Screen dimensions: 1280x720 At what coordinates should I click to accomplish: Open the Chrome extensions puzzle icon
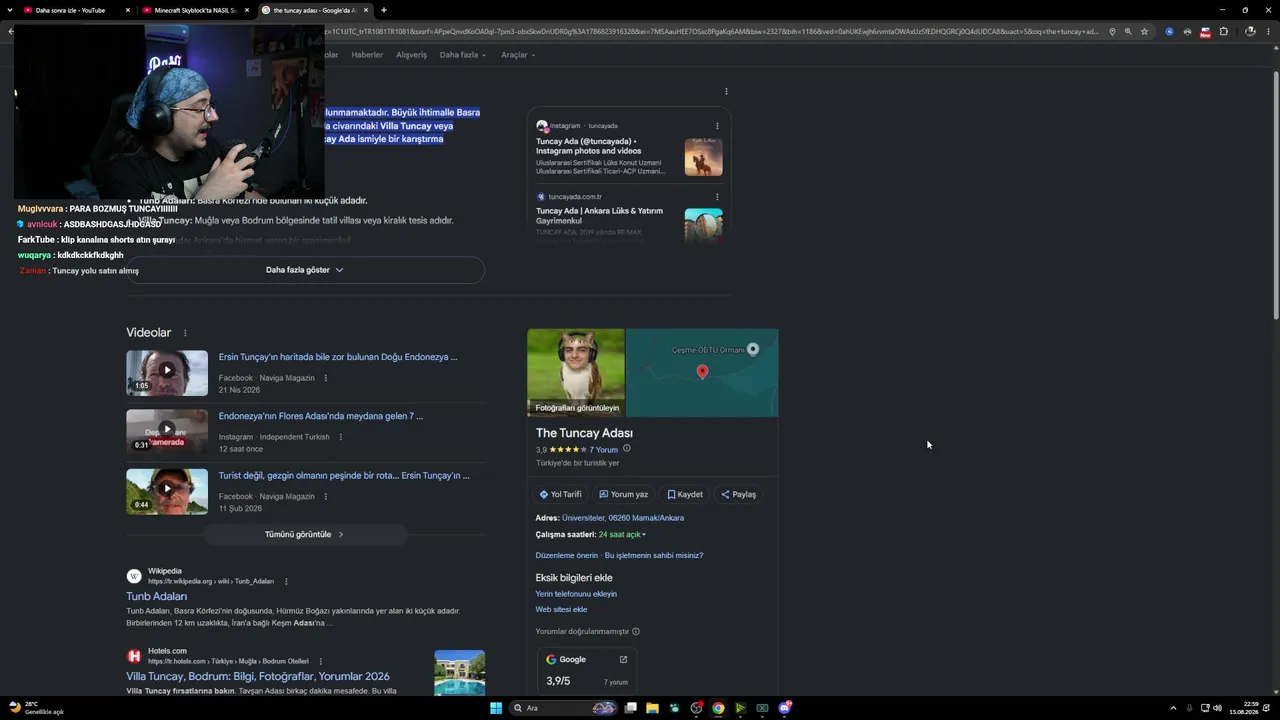[x=1223, y=32]
